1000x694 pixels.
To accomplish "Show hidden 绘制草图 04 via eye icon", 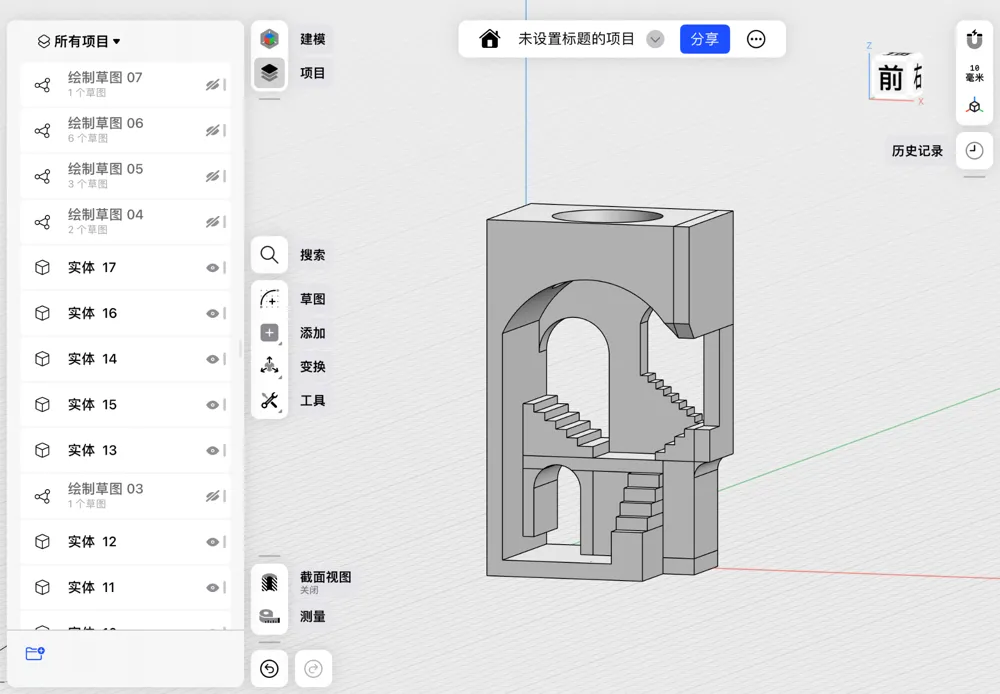I will [212, 222].
